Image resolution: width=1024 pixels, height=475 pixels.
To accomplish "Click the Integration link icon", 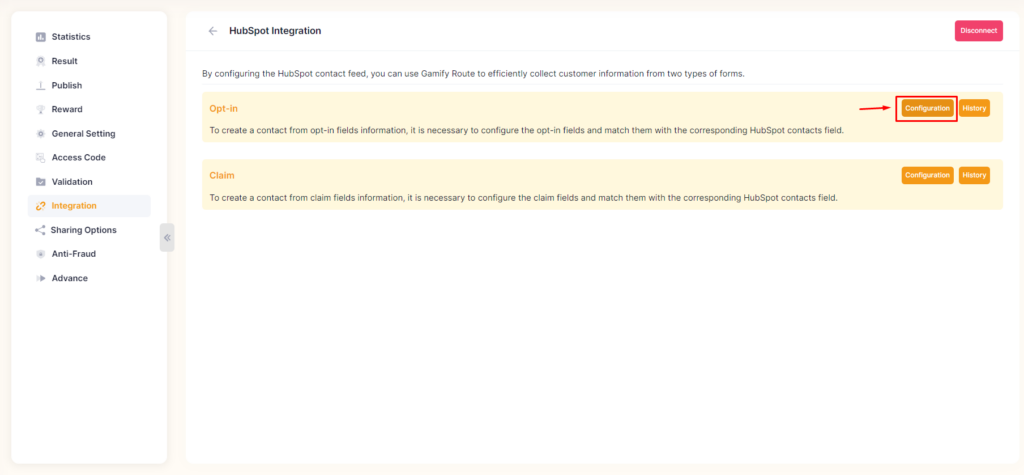I will point(40,206).
